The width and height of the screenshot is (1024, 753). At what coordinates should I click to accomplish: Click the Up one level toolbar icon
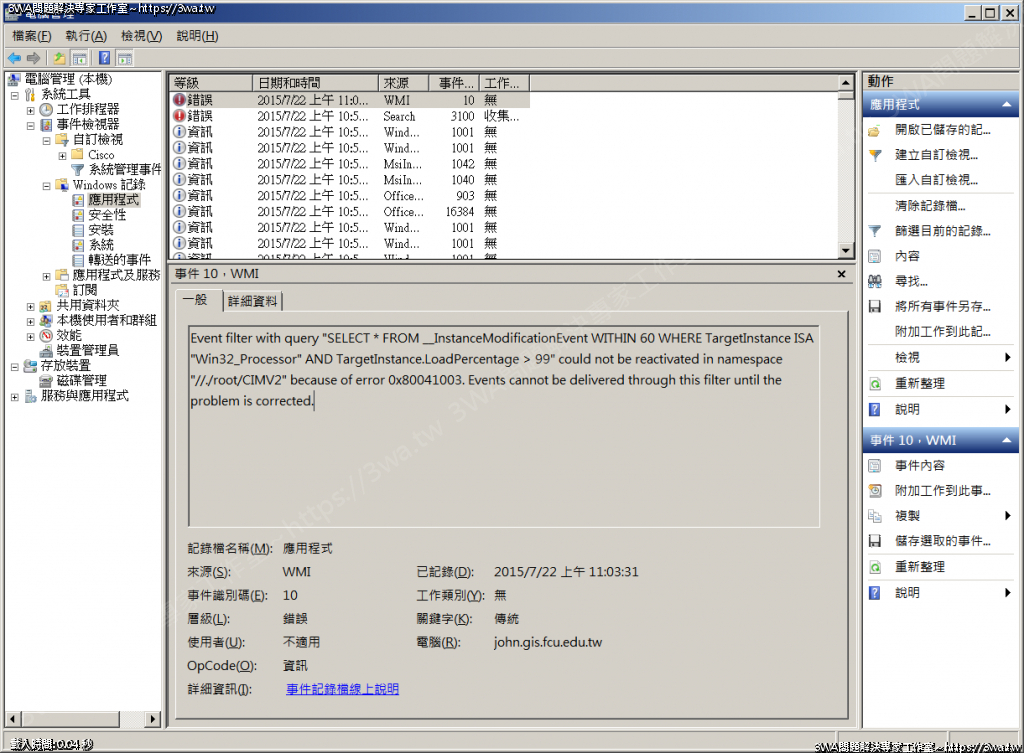[60, 58]
